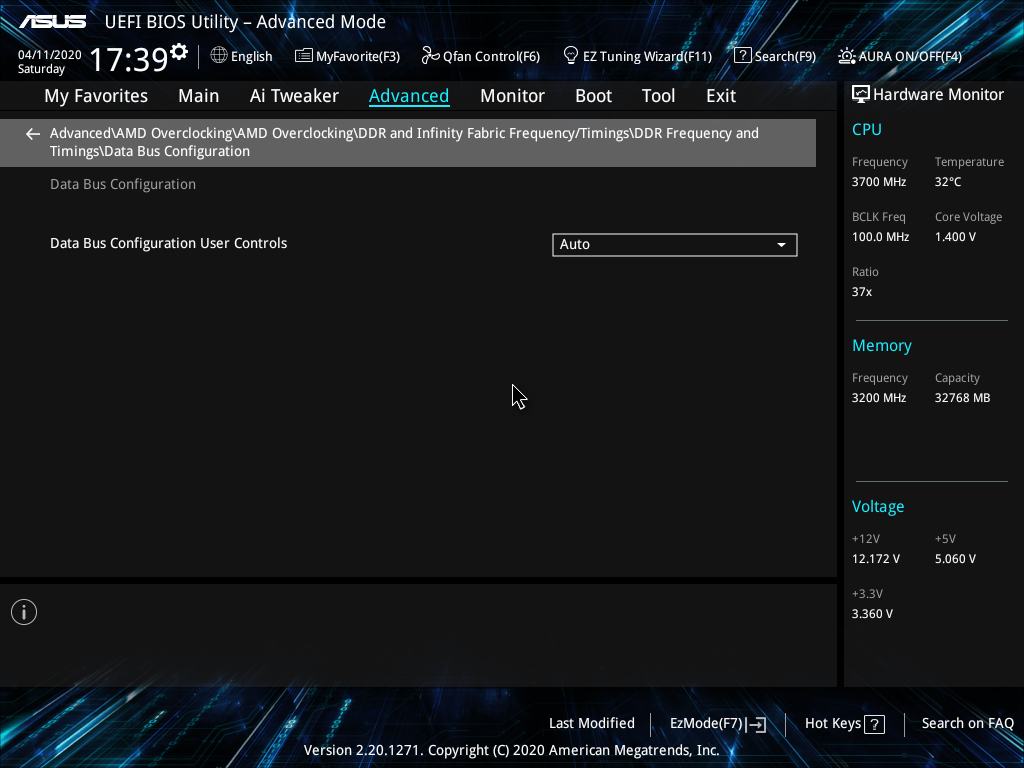Screen dimensions: 1024x768
Task: Click the ASUS logo
Action: point(52,22)
